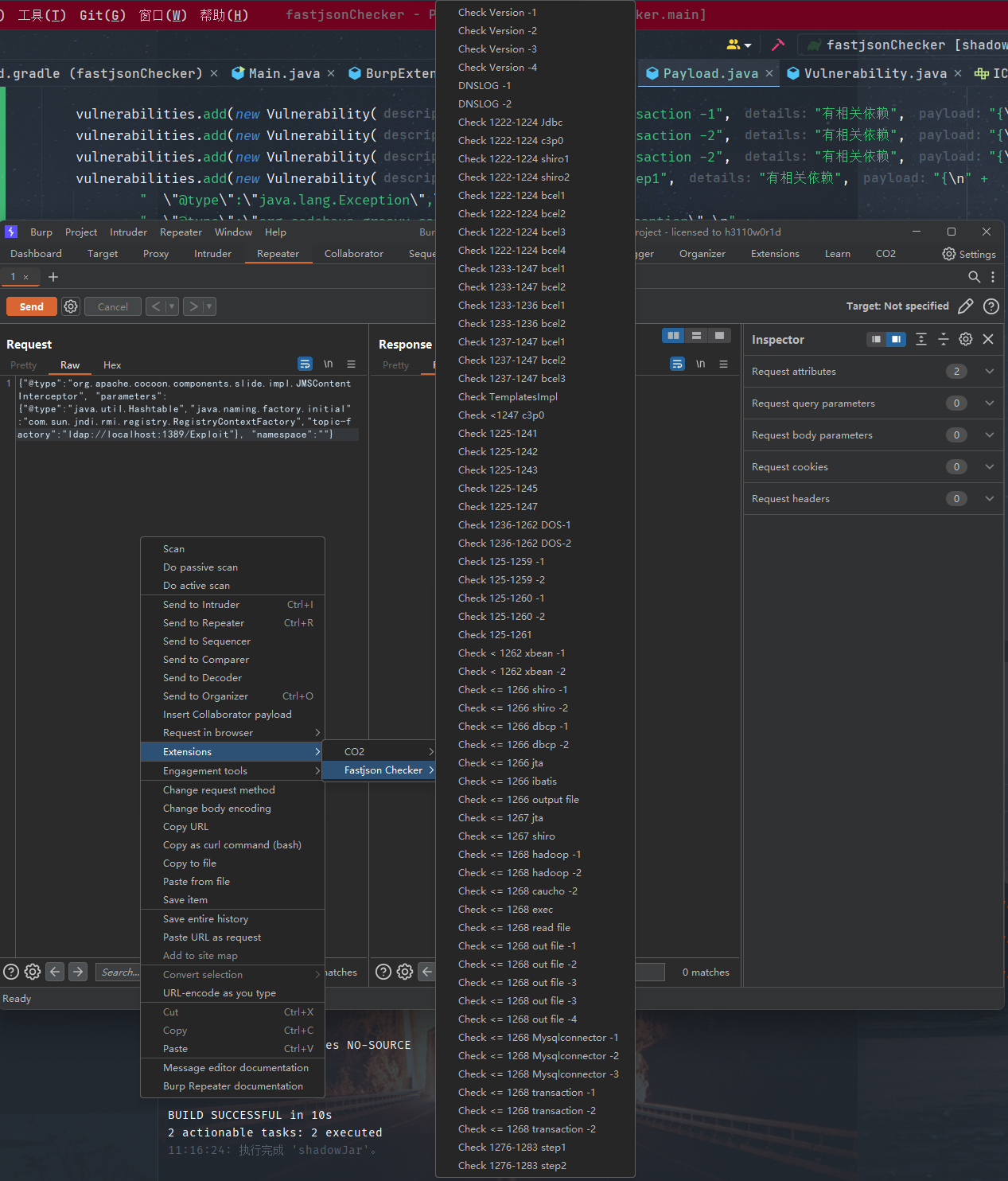The height and width of the screenshot is (1181, 1008).
Task: Select side-by-side request/response layout
Action: click(x=674, y=336)
